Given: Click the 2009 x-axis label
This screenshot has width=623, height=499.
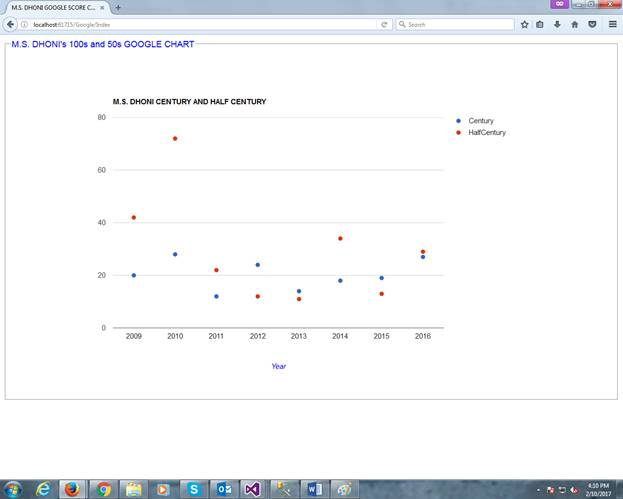Looking at the screenshot, I should point(134,336).
